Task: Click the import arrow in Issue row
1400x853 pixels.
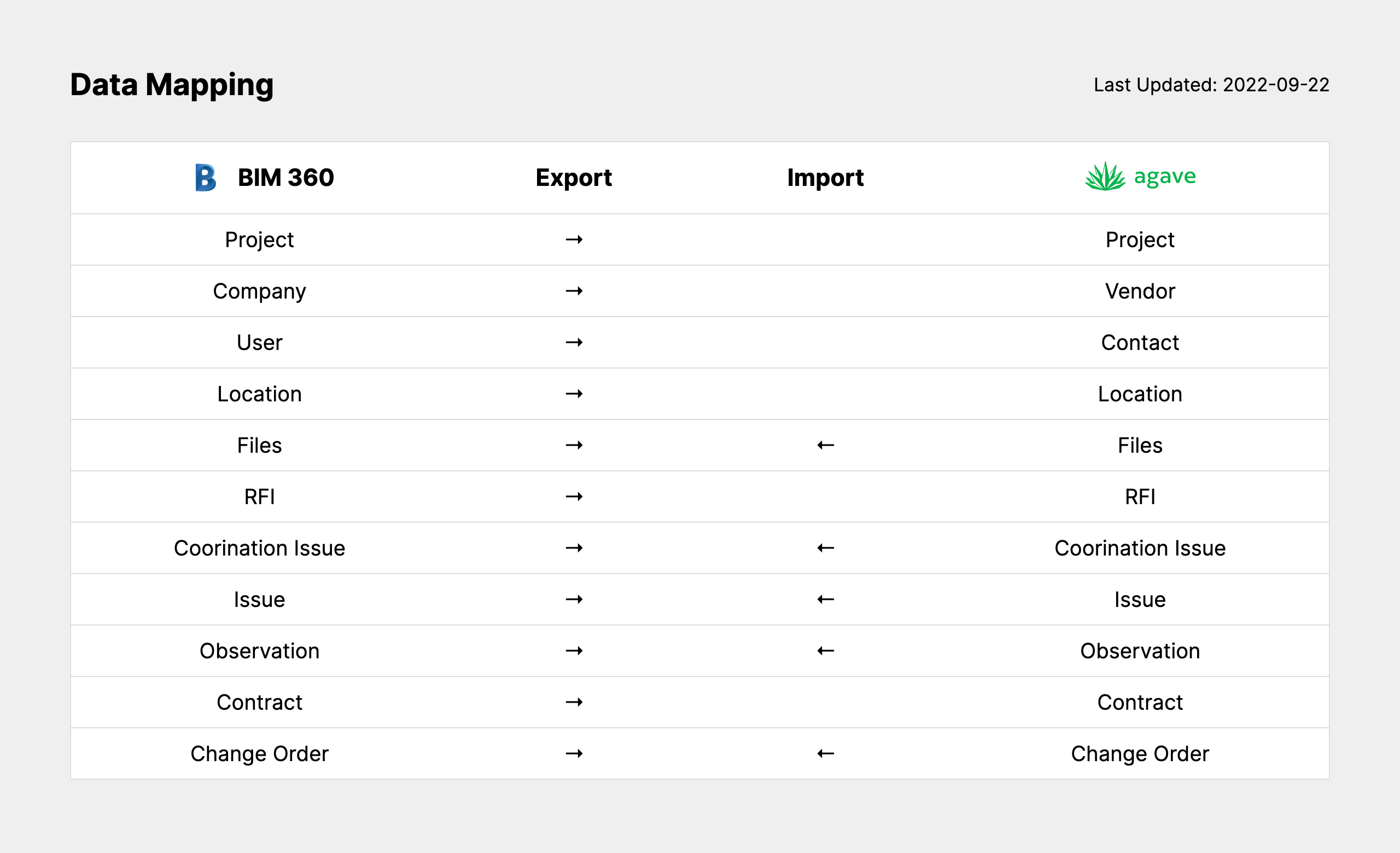Action: tap(825, 600)
